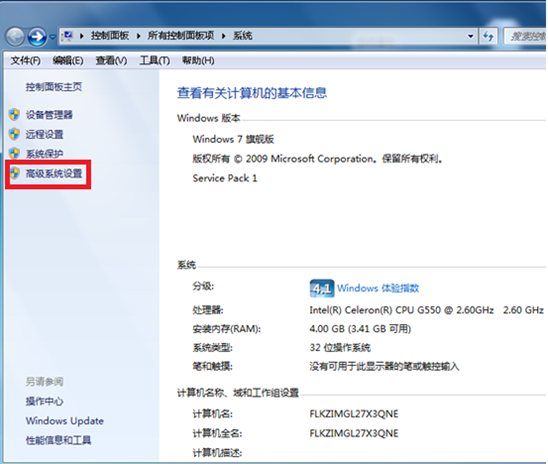The image size is (548, 464).
Task: Click the computer icon in address bar
Action: click(x=68, y=36)
